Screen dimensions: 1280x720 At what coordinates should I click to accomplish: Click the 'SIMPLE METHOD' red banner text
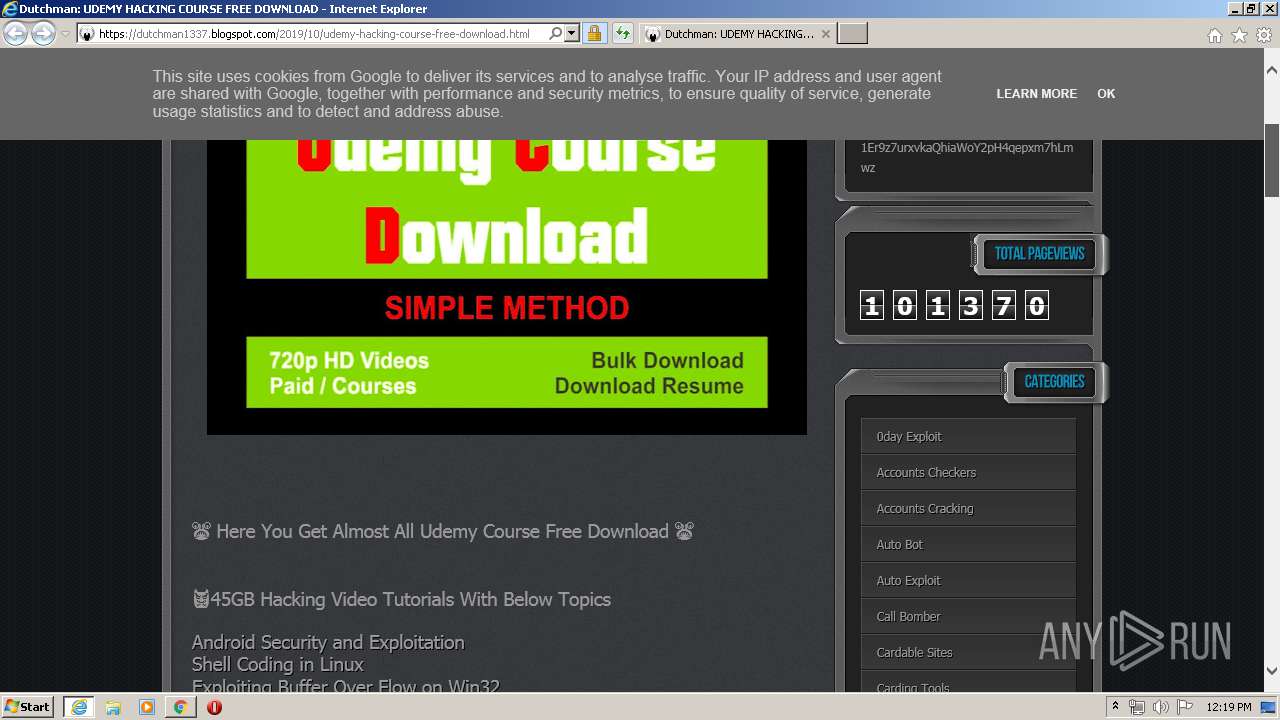(507, 308)
